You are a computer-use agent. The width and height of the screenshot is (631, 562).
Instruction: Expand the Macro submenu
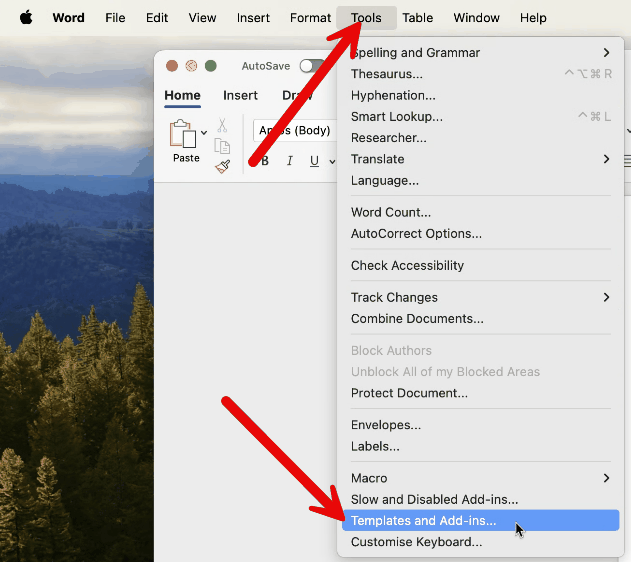pos(480,478)
